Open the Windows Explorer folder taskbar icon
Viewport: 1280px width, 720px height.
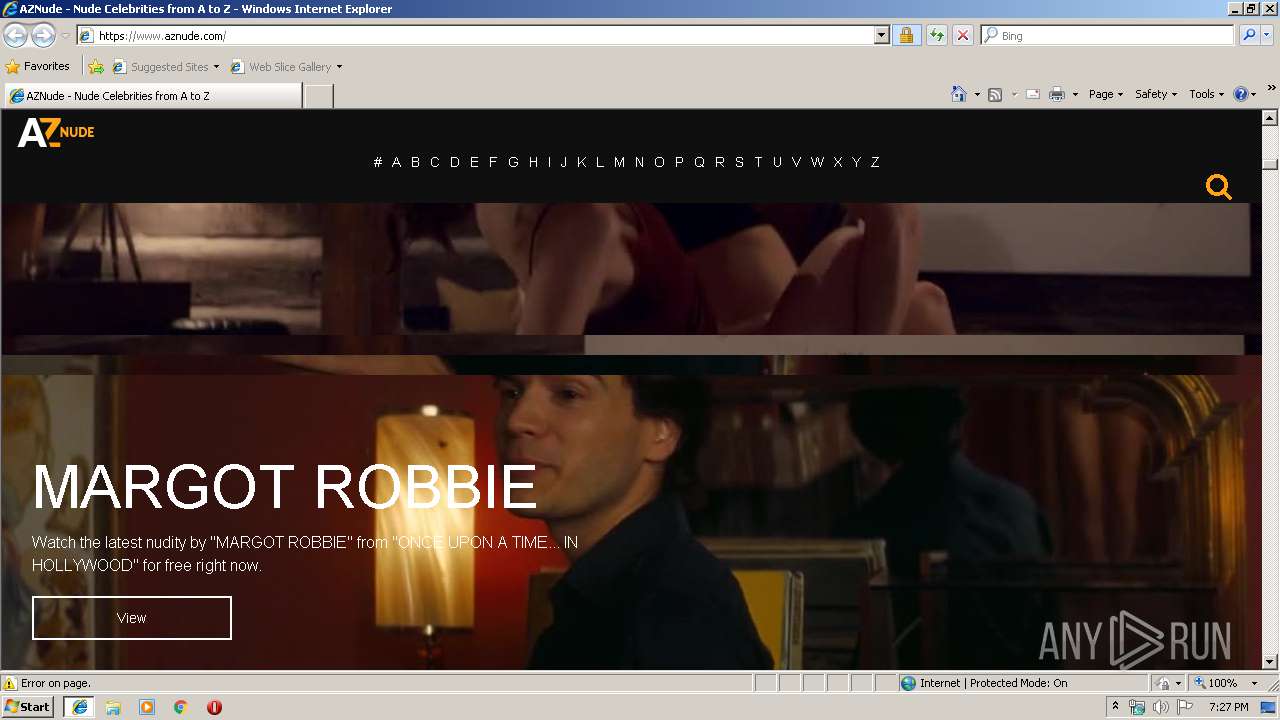(113, 707)
